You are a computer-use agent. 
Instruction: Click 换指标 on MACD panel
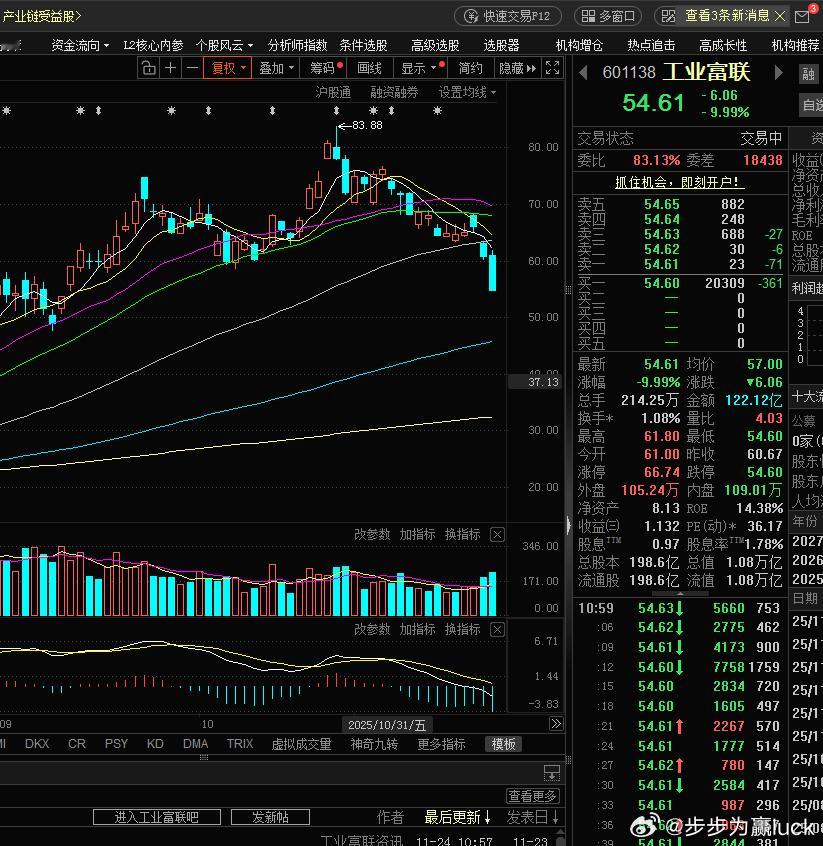click(462, 630)
